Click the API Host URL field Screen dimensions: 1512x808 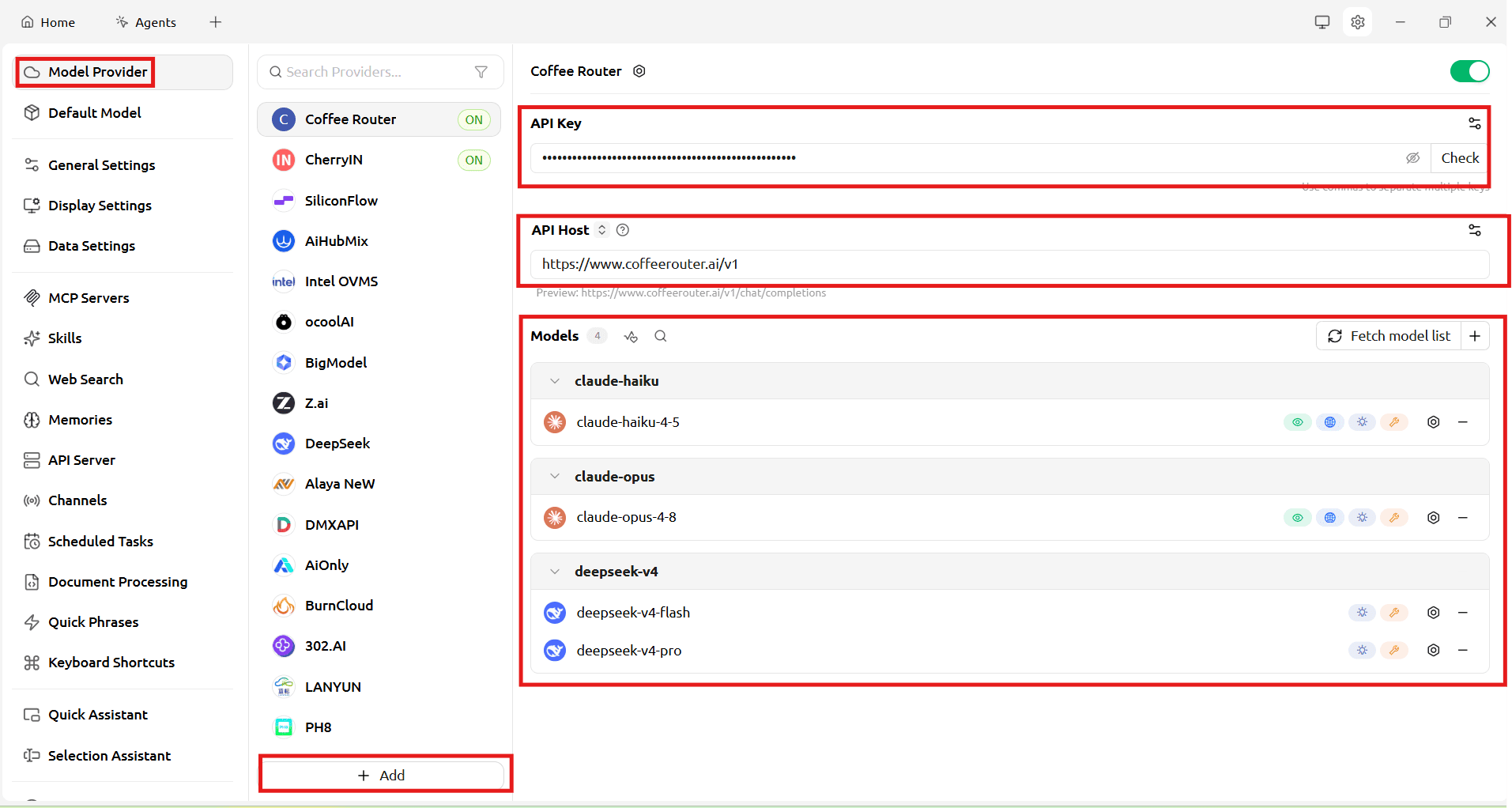coord(1010,264)
